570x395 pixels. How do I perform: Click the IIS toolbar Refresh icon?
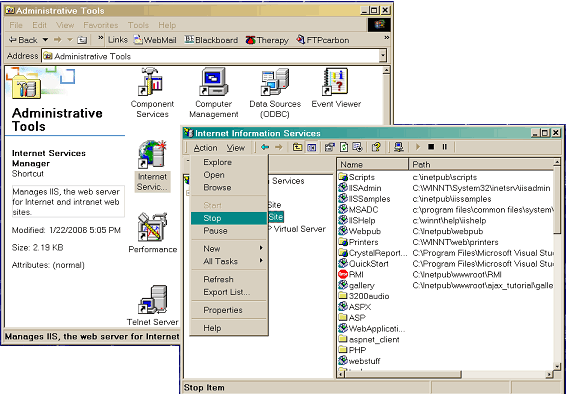coord(344,147)
